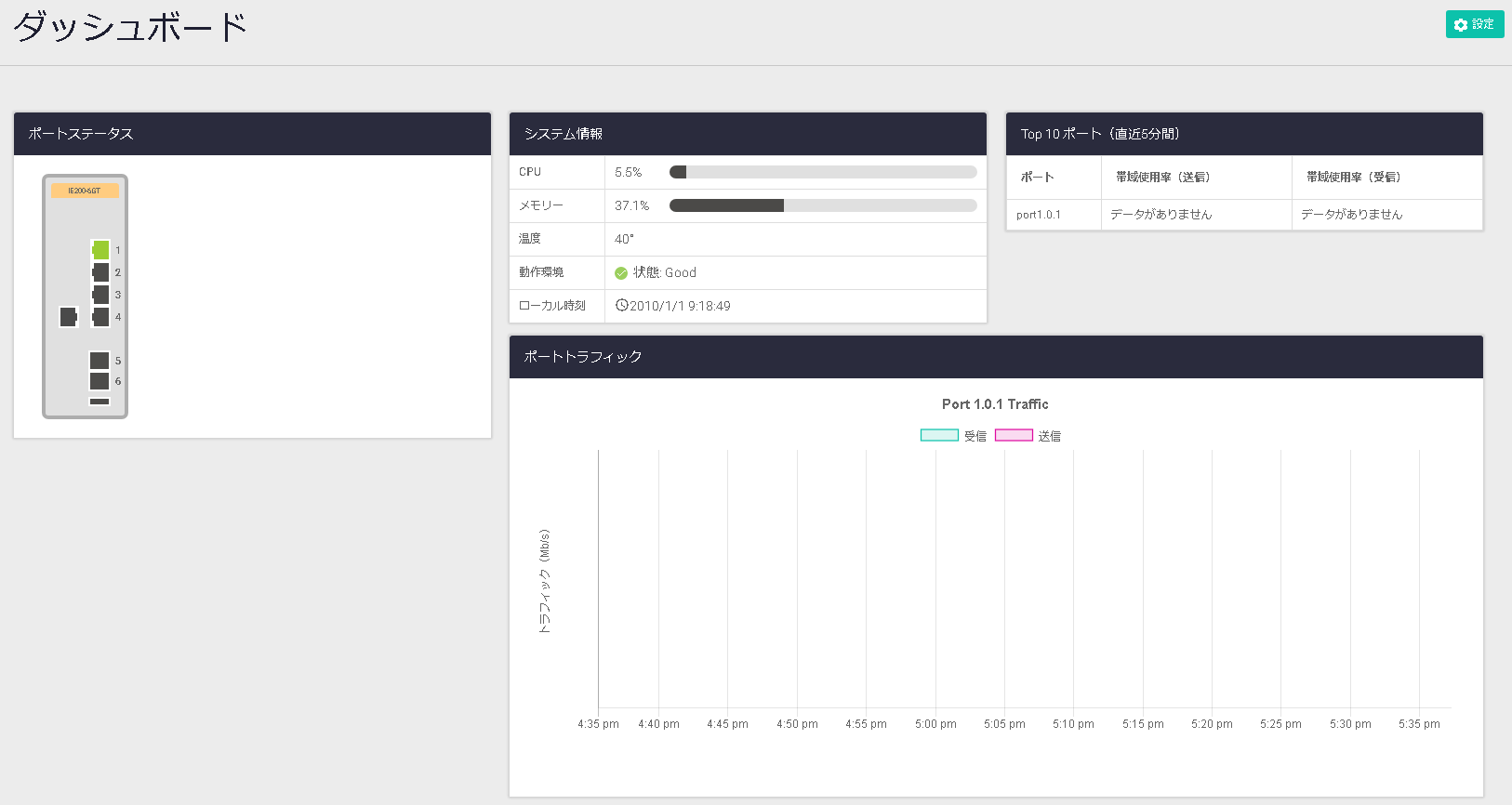1512x805 pixels.
Task: Click the CPU usage progress bar
Action: [x=823, y=172]
